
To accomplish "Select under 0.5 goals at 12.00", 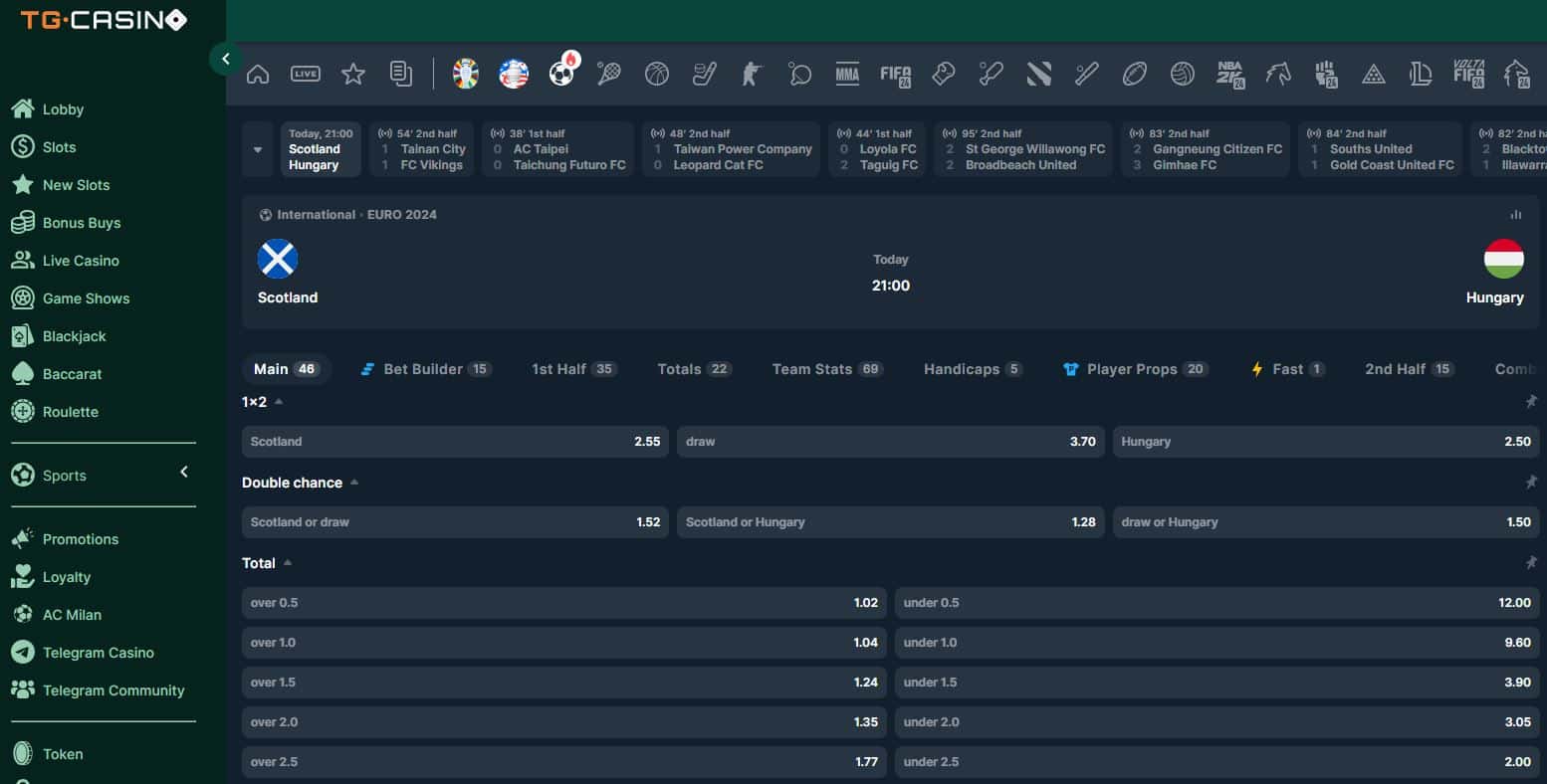I will point(1216,603).
